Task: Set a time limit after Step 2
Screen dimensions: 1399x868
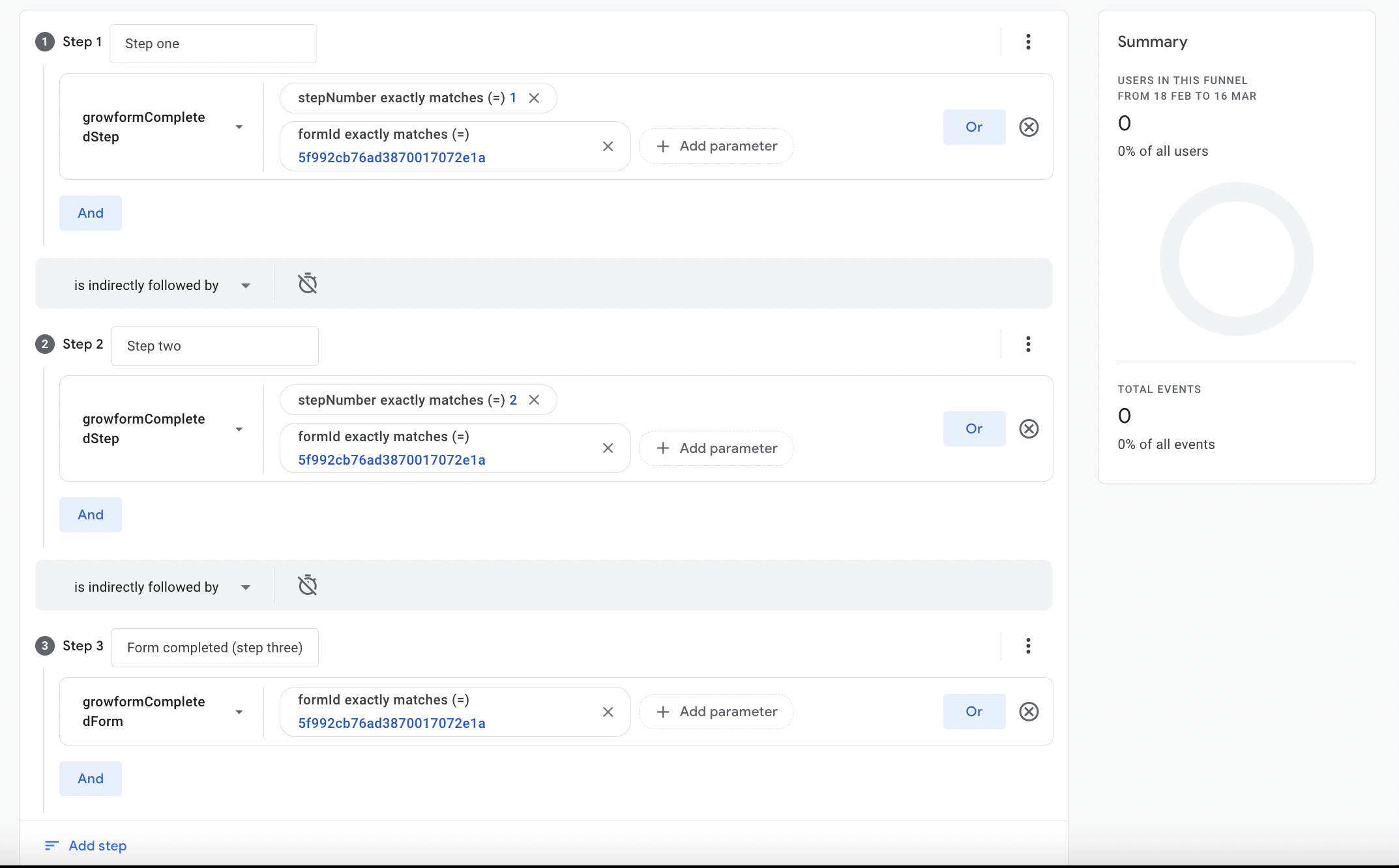Action: coord(308,585)
